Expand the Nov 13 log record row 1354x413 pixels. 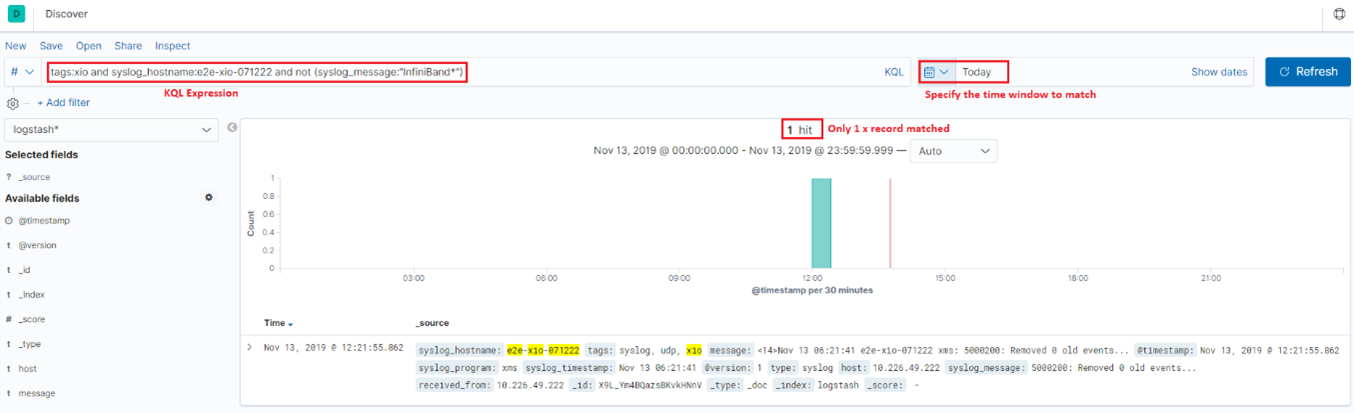[249, 348]
